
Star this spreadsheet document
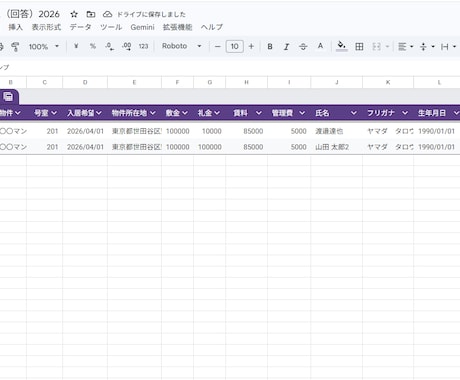pos(74,14)
